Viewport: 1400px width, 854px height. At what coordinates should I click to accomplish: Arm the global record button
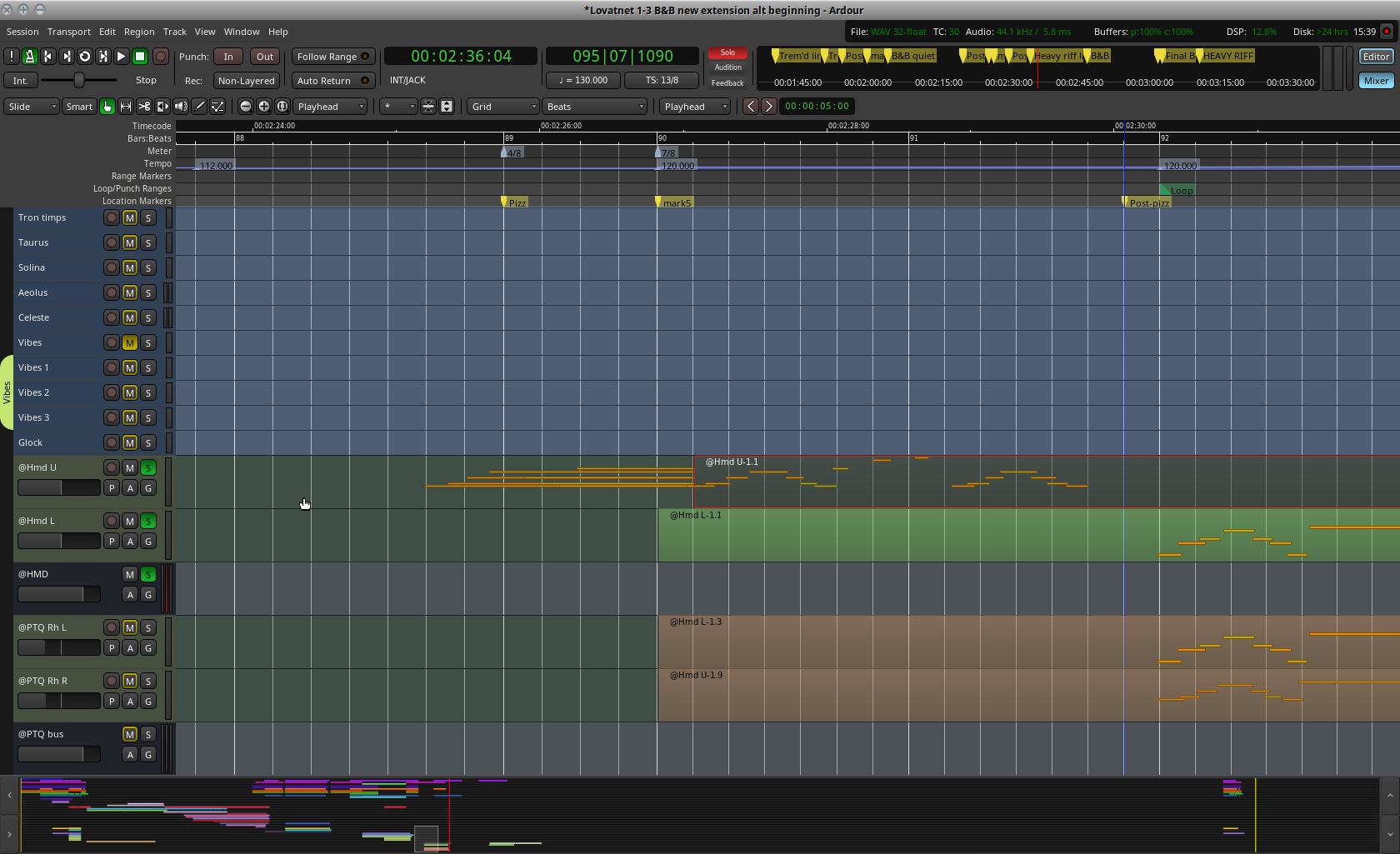pos(161,57)
